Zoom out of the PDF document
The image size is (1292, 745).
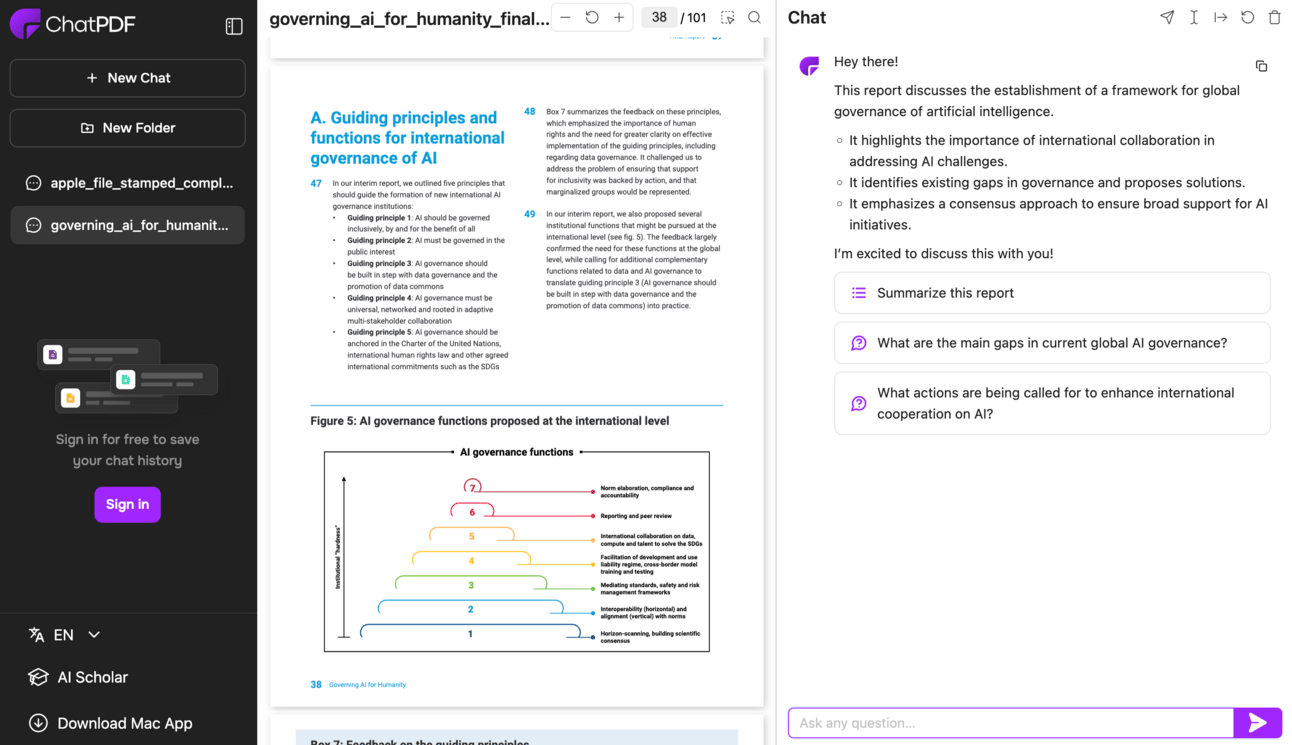pyautogui.click(x=565, y=17)
